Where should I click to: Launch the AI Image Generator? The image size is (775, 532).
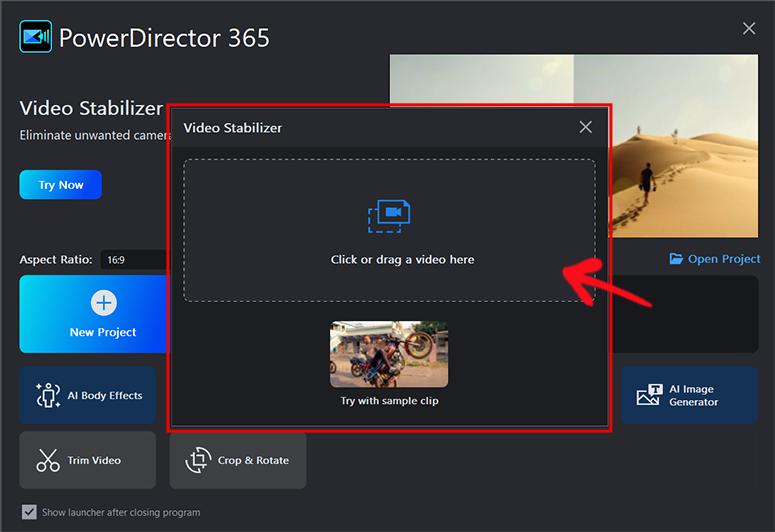pos(689,395)
